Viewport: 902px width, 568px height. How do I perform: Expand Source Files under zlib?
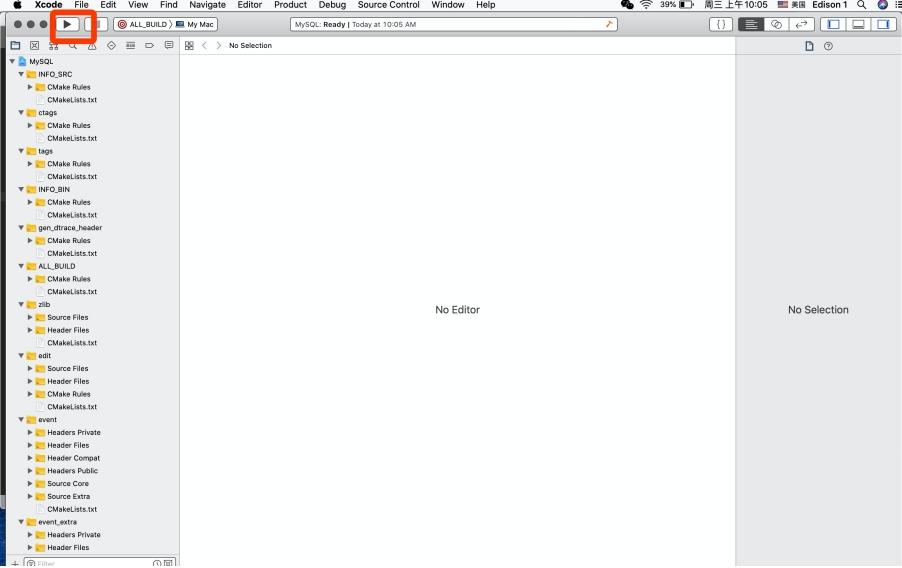click(30, 317)
